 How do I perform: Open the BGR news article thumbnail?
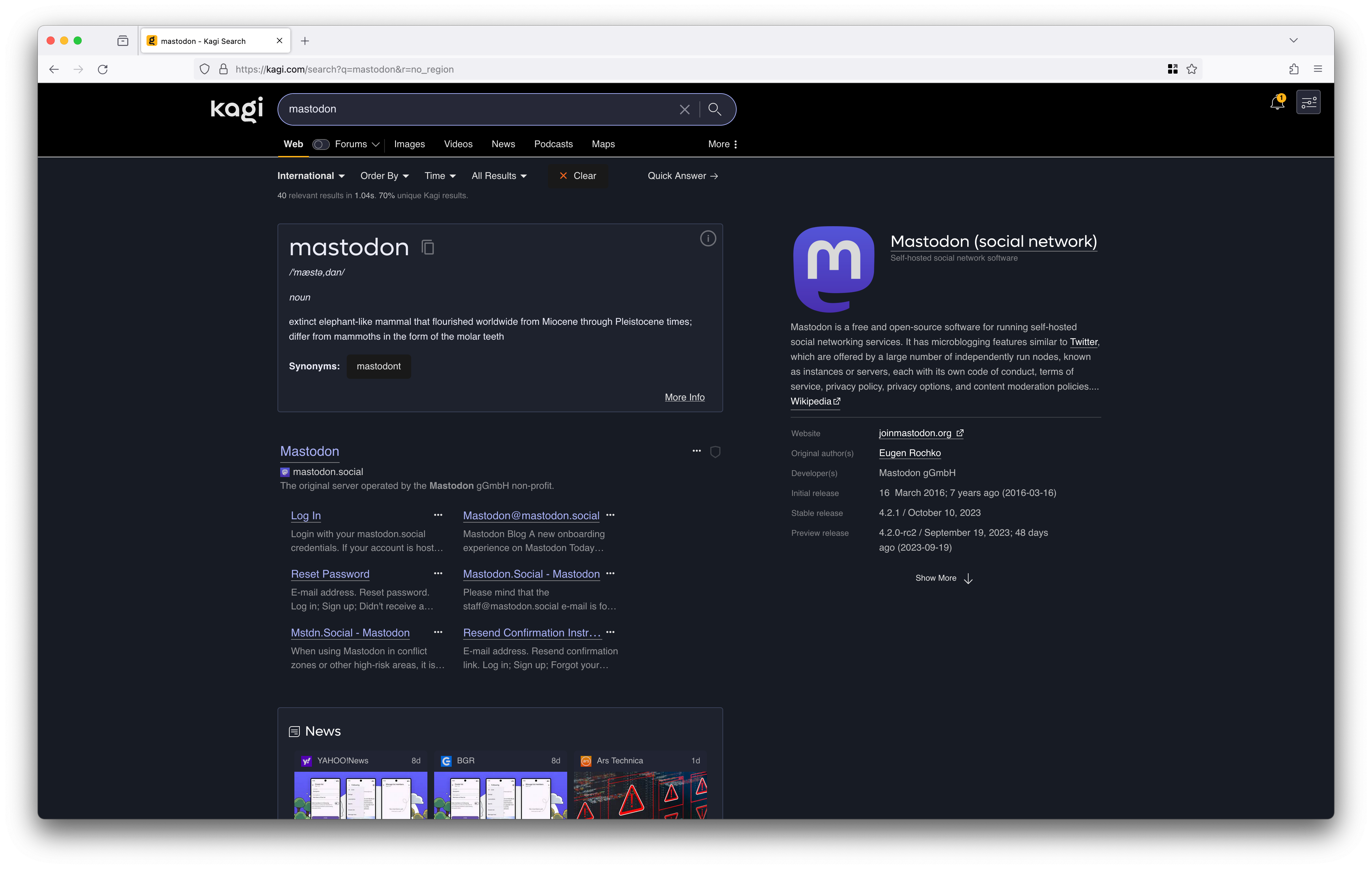500,795
